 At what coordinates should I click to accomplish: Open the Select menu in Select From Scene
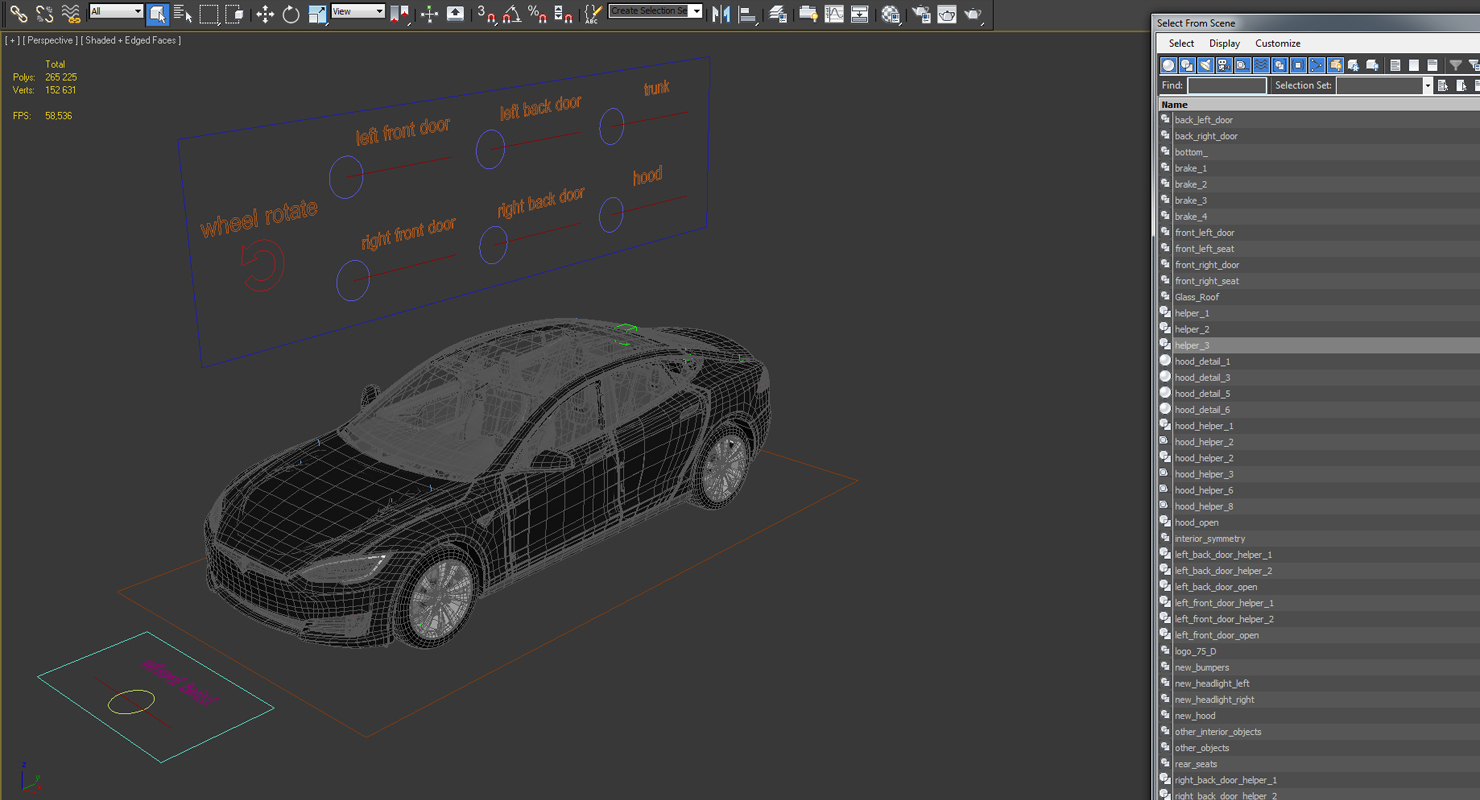pos(1181,43)
